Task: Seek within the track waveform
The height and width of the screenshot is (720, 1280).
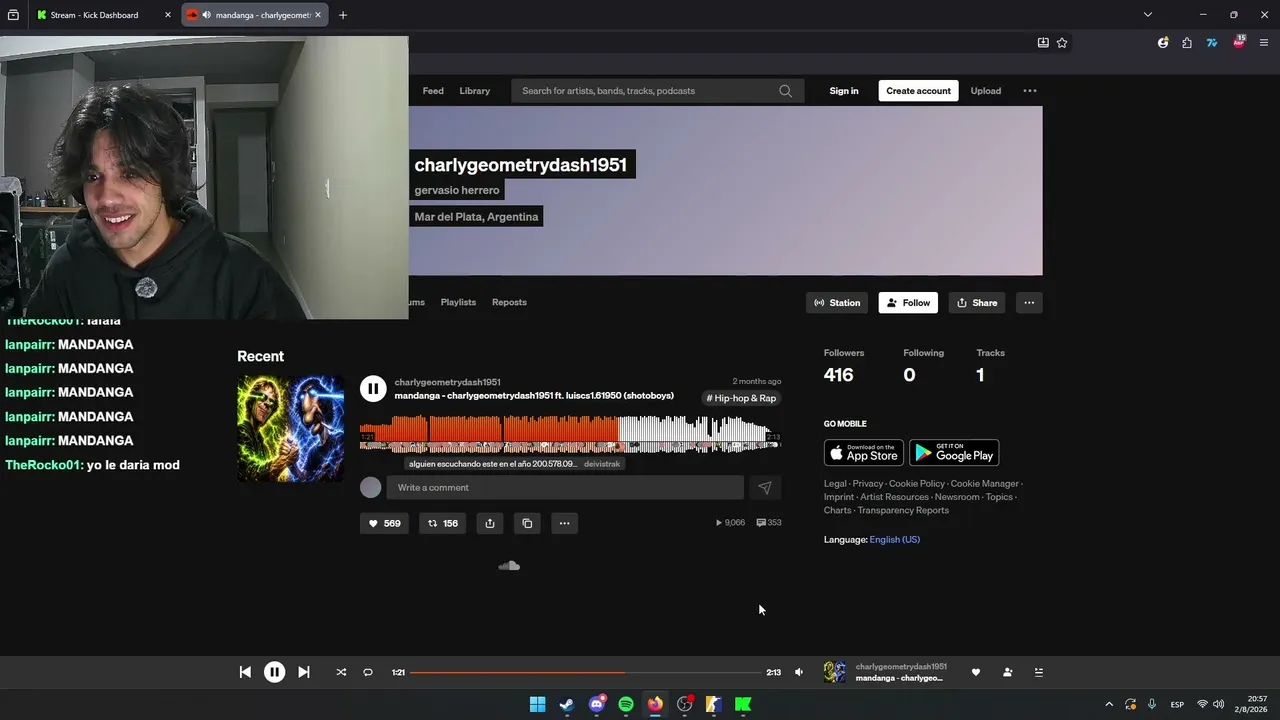Action: click(x=570, y=436)
